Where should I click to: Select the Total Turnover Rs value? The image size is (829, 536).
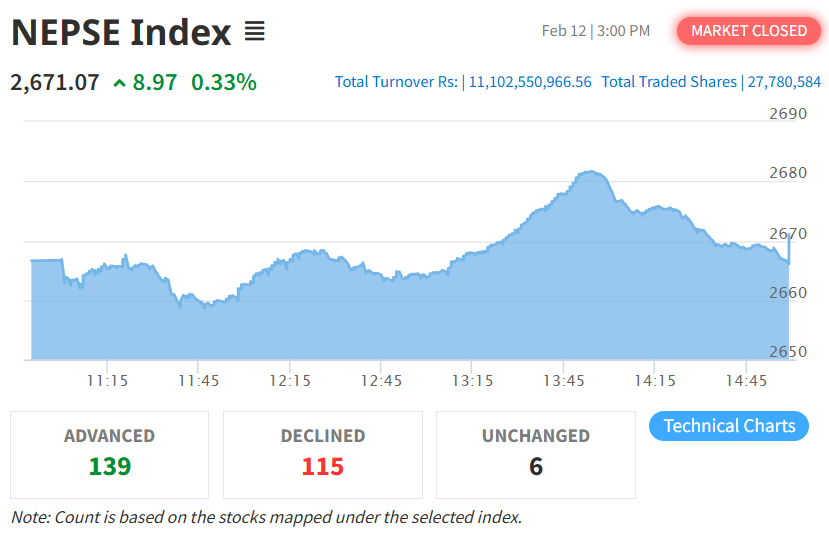[530, 82]
